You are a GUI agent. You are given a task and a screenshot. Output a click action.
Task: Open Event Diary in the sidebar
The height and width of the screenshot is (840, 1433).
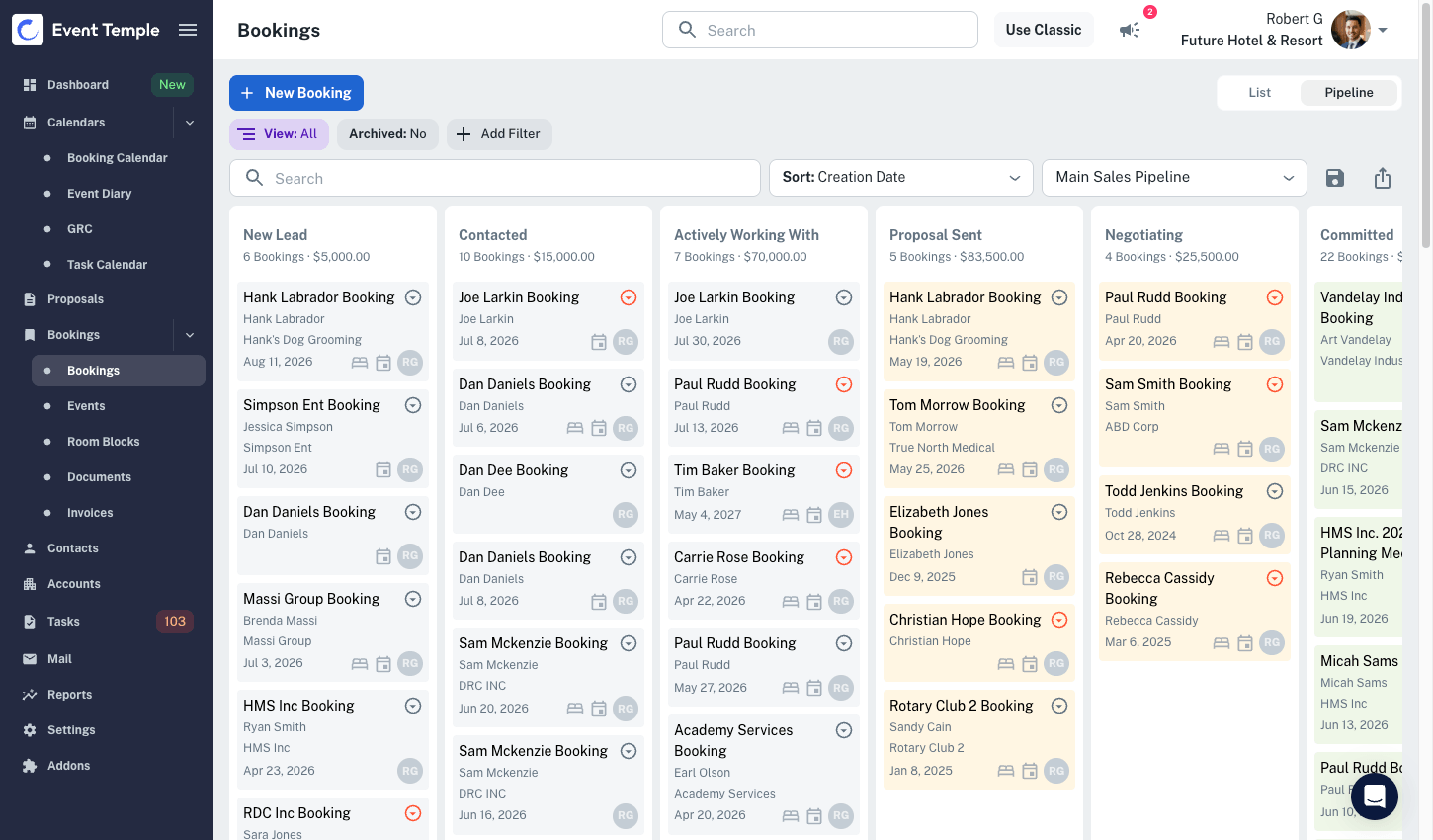pos(100,194)
